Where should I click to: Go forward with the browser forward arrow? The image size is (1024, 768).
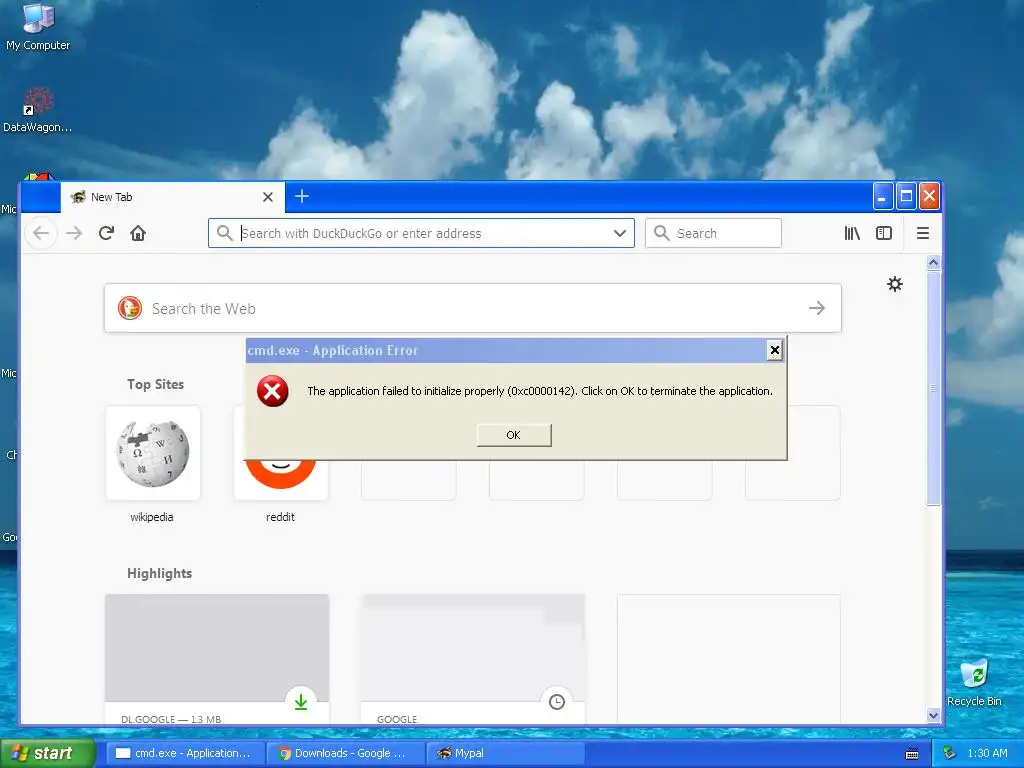pos(74,233)
